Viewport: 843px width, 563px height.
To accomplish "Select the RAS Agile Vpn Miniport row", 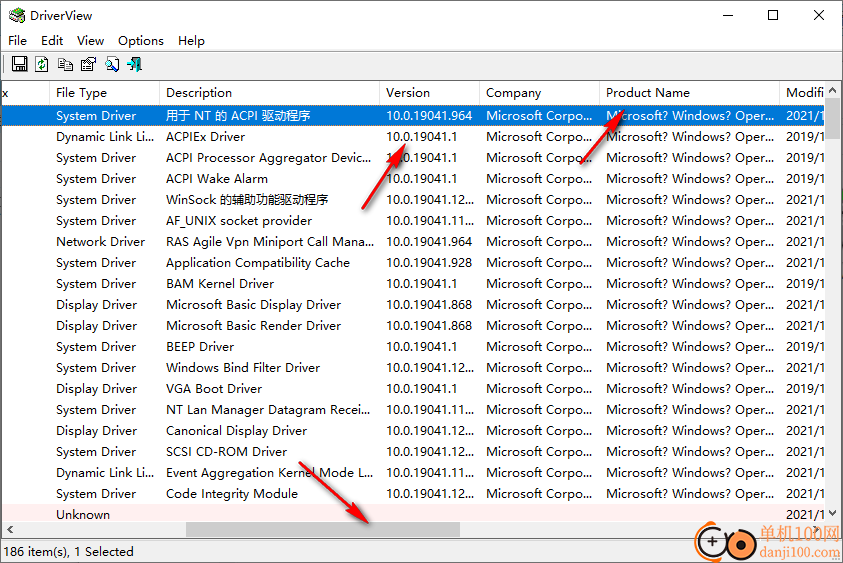I will pos(413,241).
